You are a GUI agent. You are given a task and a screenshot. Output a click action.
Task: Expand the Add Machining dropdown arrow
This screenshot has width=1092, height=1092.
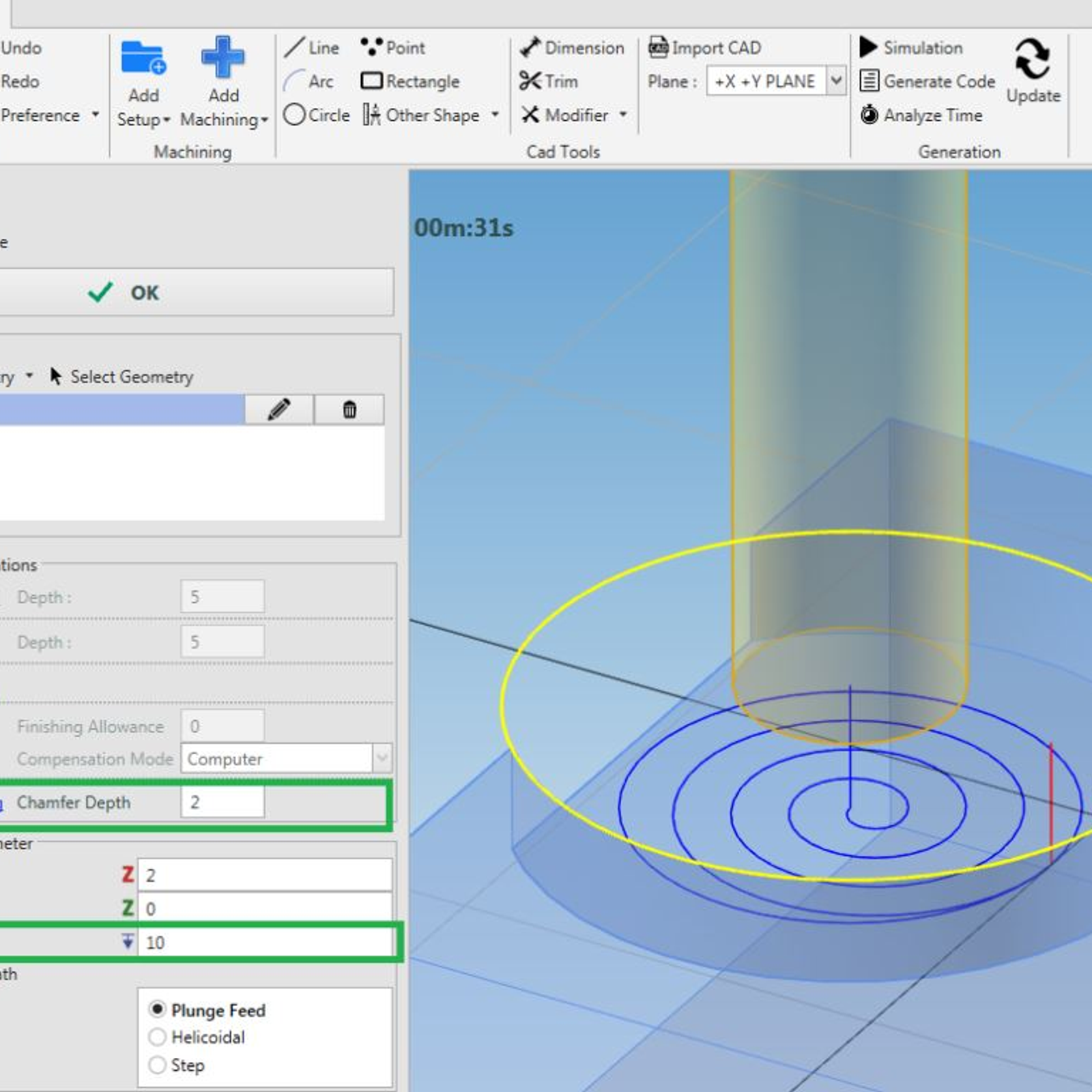[x=264, y=120]
